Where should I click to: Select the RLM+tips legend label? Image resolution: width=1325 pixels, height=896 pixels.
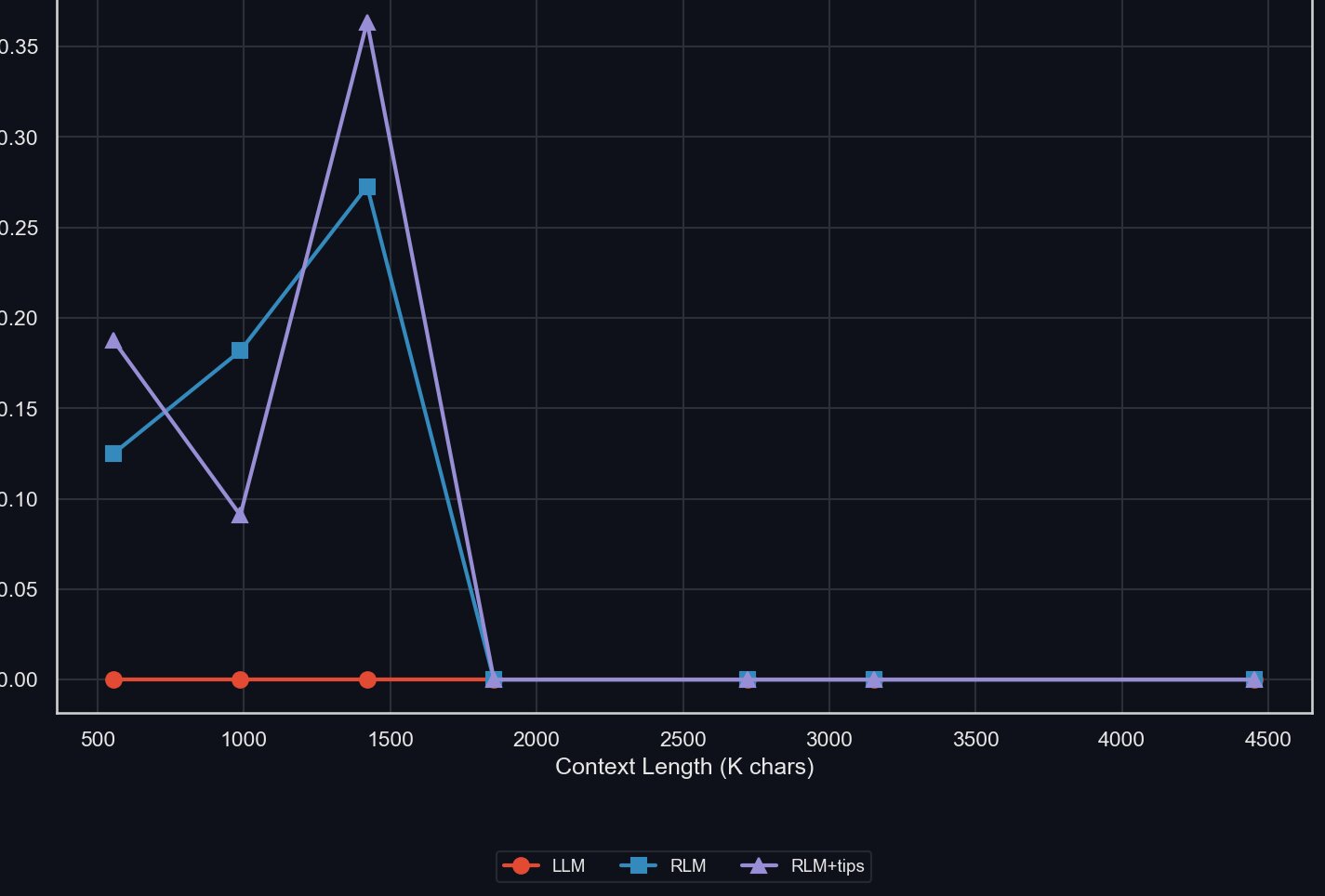828,866
